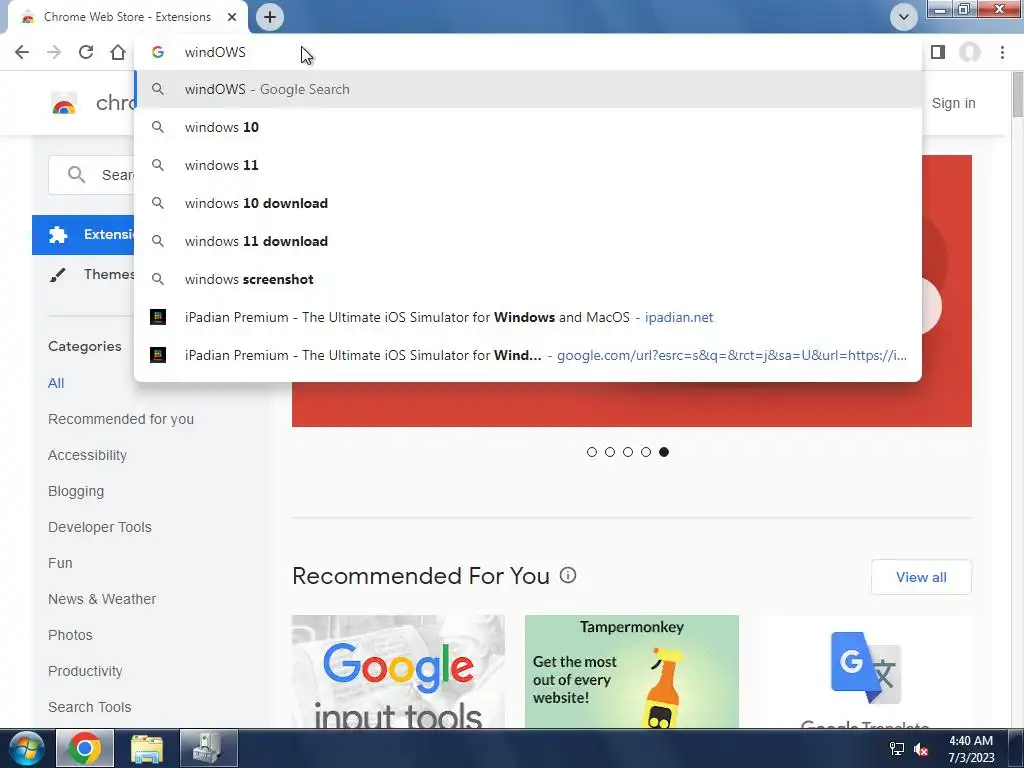
Task: Open the Google Input Tools card
Action: click(x=398, y=671)
